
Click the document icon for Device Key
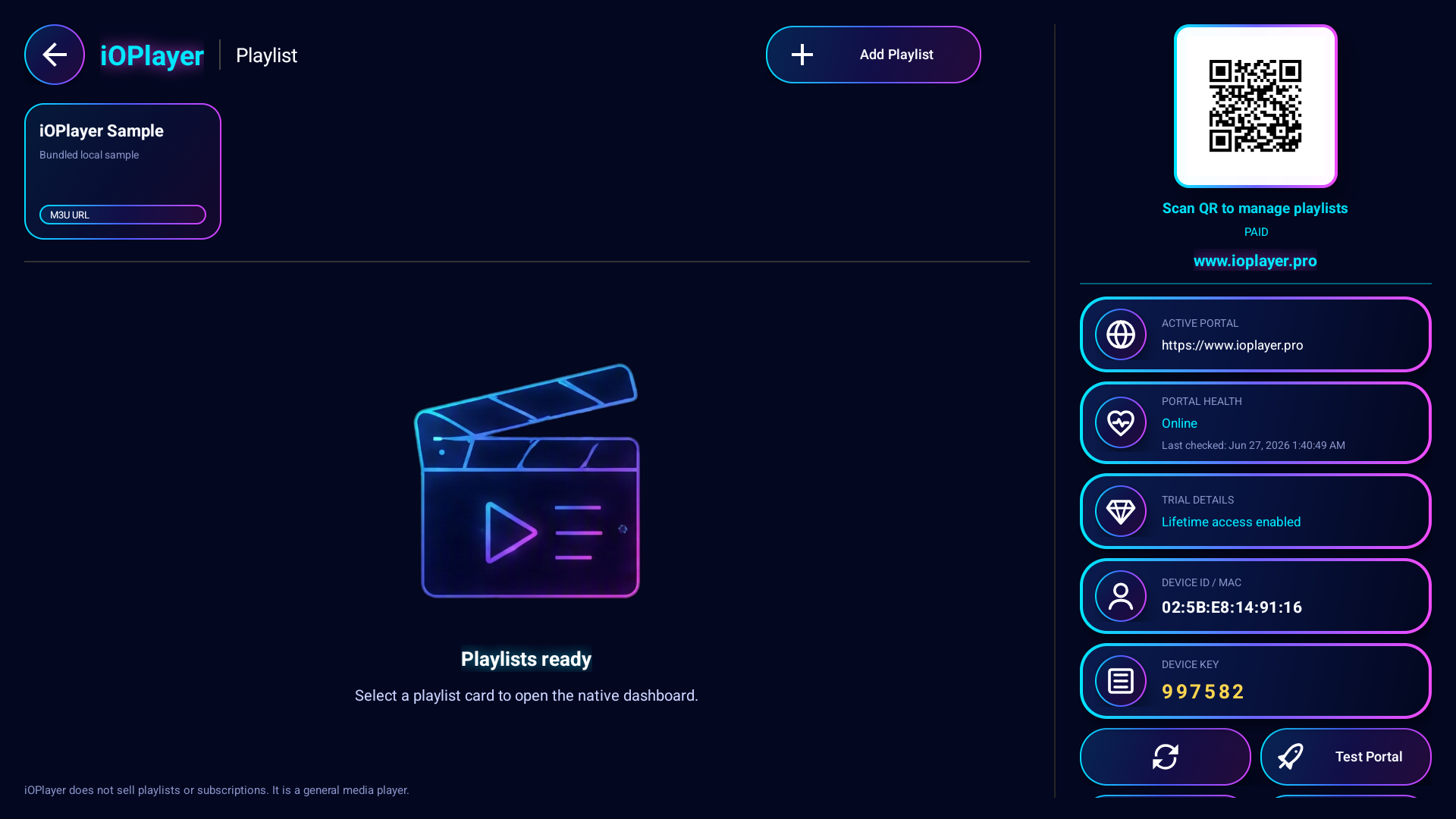(1120, 681)
